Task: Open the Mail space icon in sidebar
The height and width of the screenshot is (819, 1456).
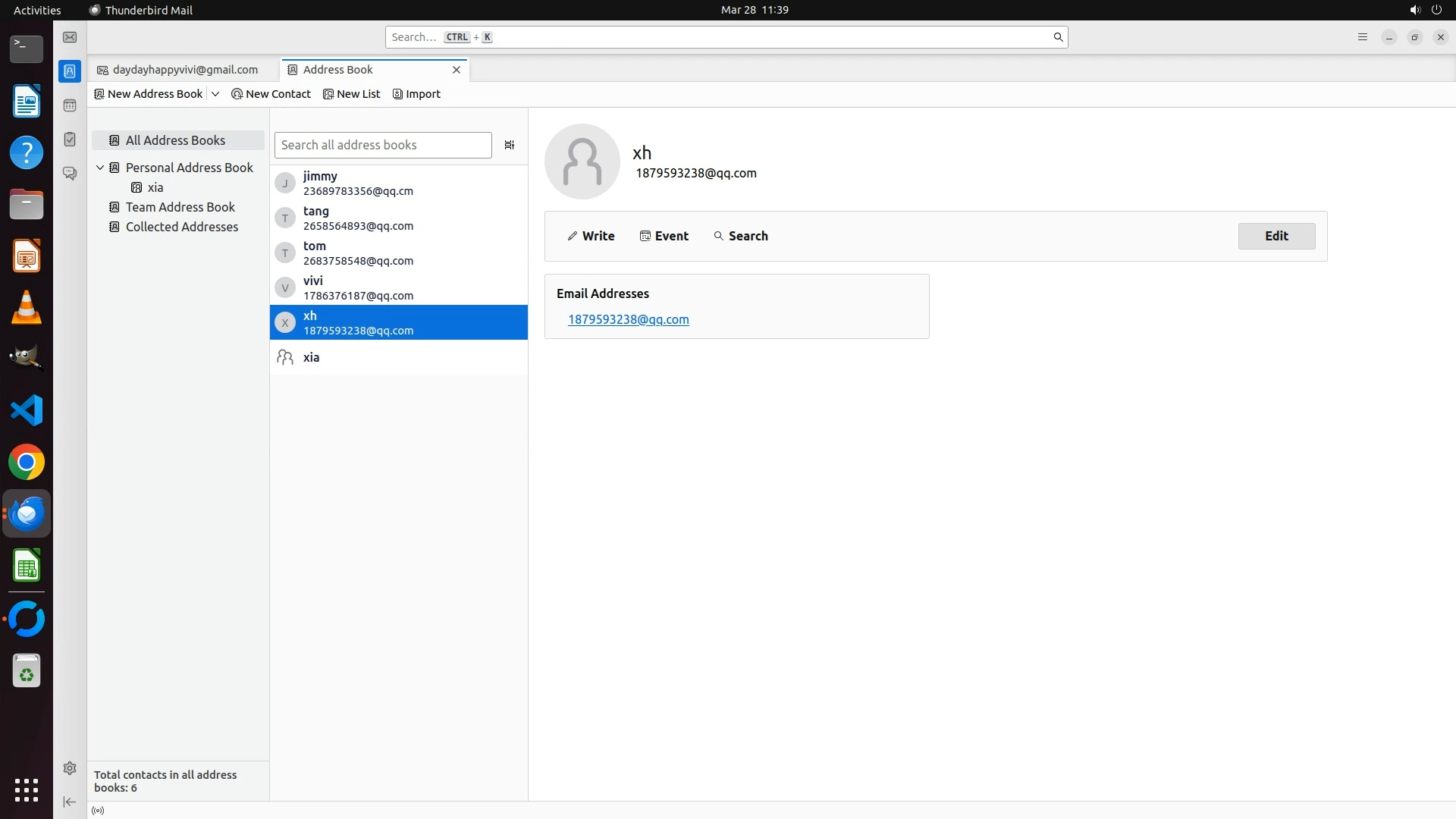Action: tap(70, 37)
